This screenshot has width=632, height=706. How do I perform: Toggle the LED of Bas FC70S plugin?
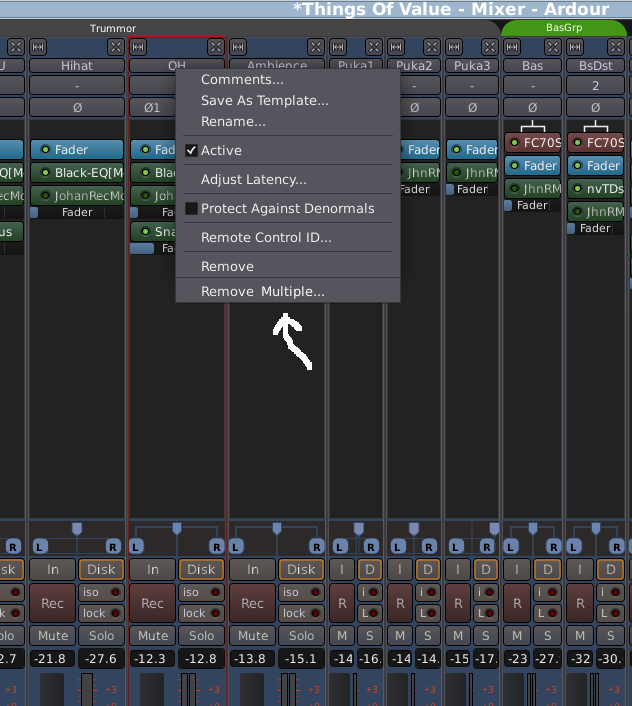514,142
